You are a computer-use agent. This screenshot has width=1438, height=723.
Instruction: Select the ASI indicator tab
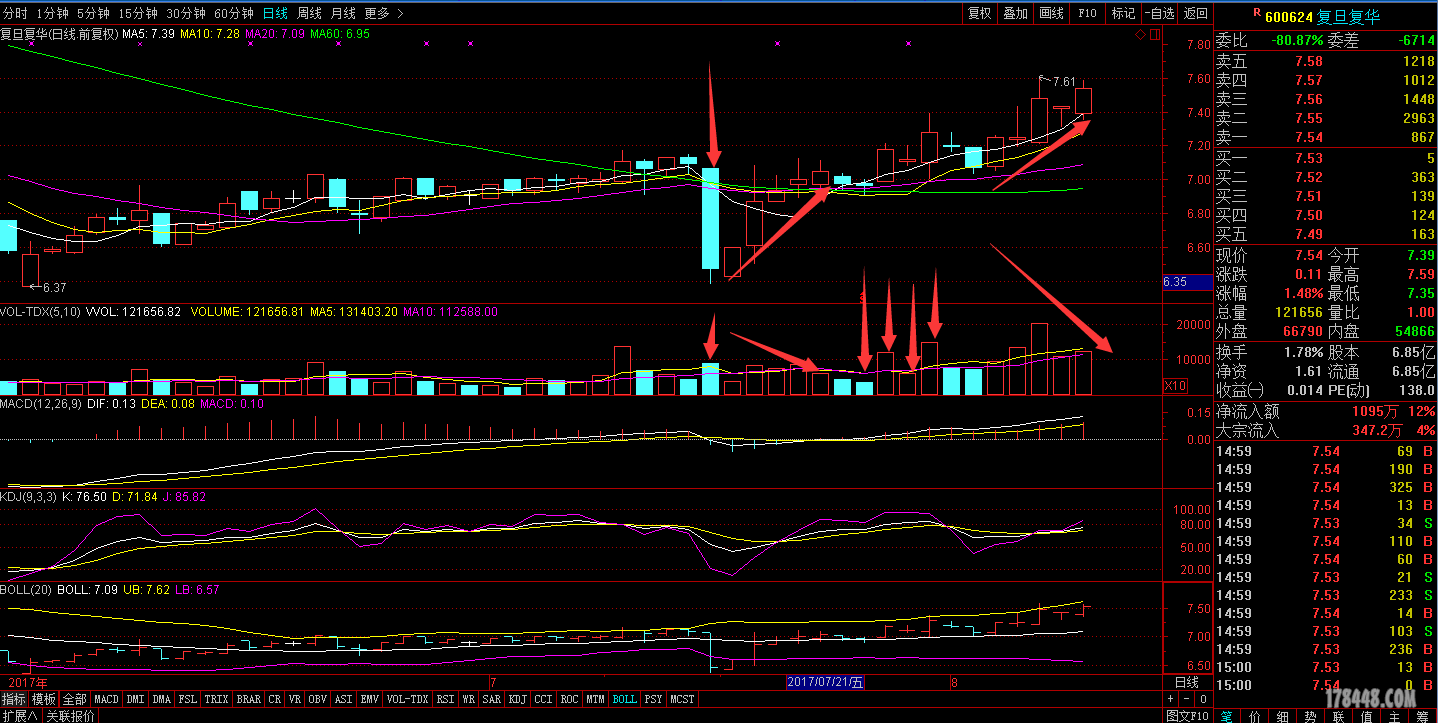344,699
